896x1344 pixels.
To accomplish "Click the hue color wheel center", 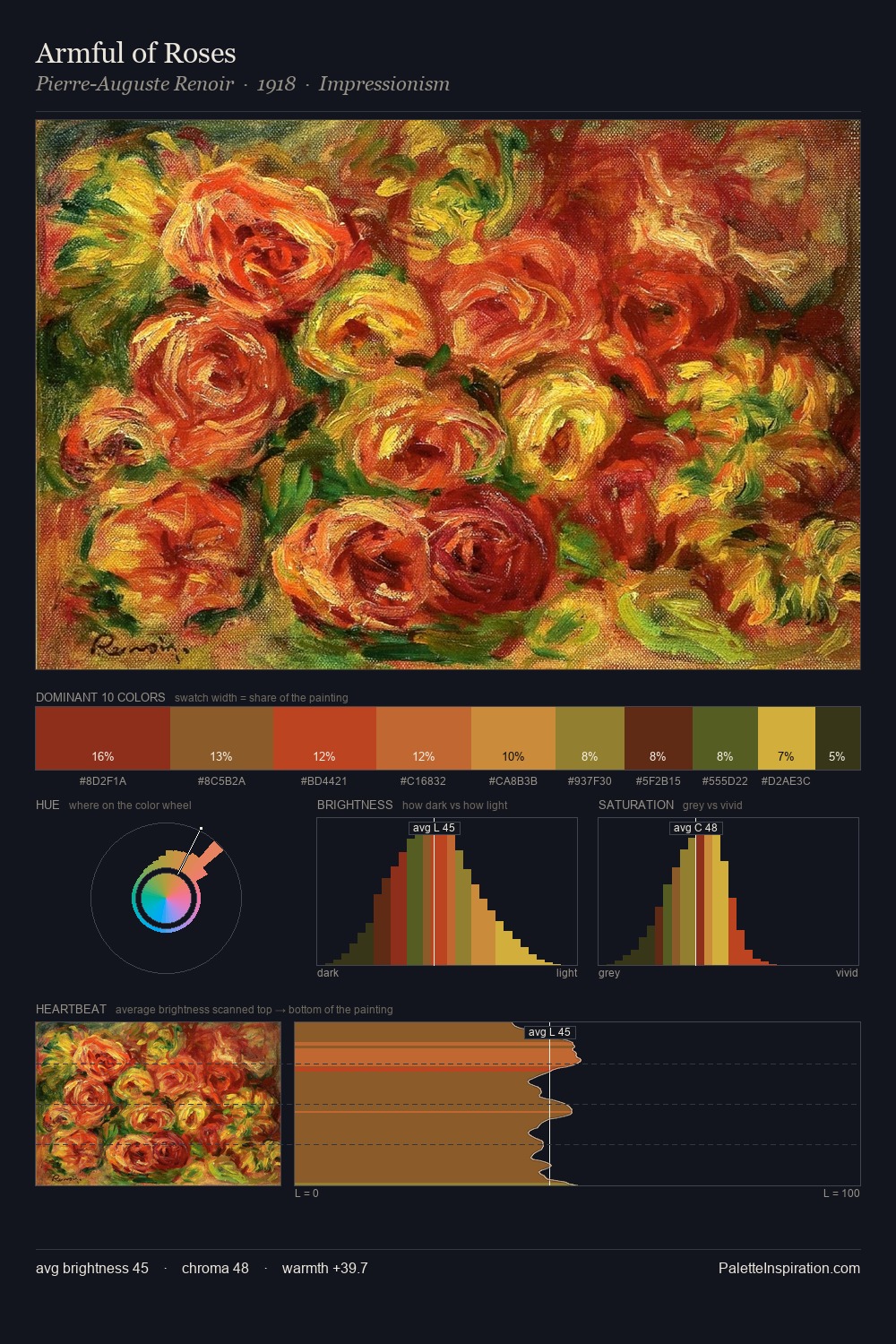I will pos(166,897).
